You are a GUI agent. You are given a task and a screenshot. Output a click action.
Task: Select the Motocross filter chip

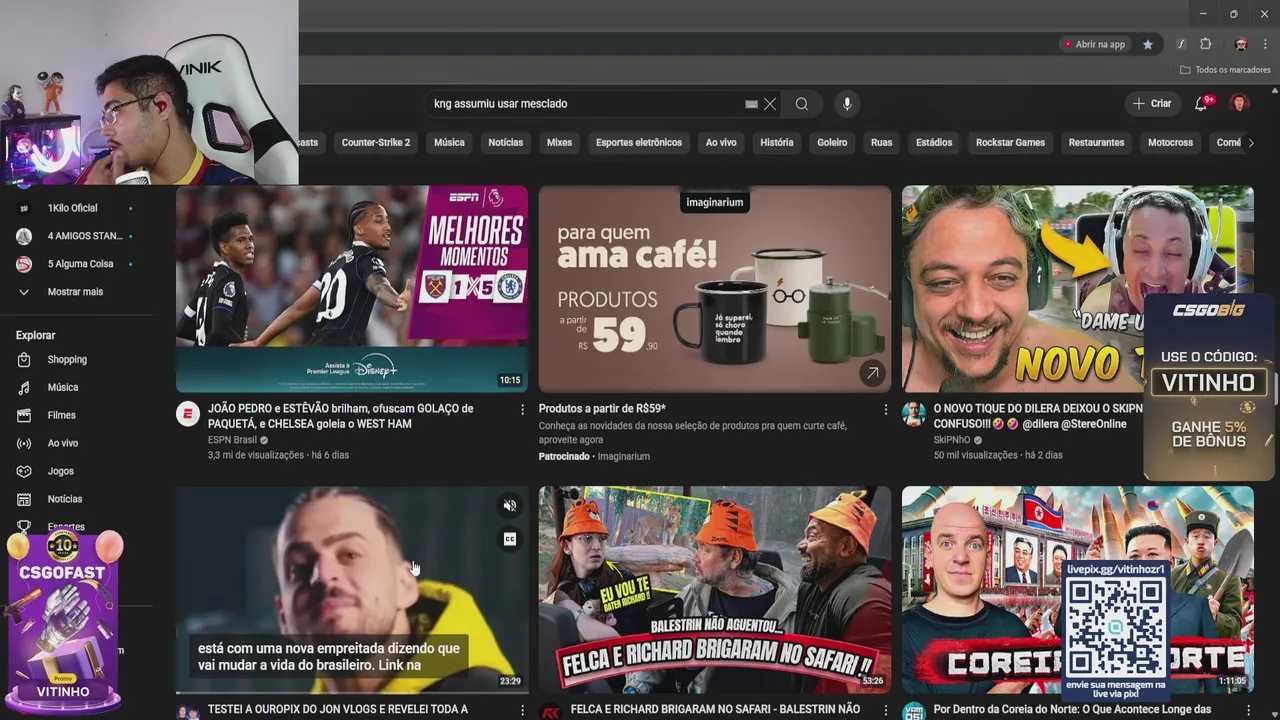click(1170, 143)
